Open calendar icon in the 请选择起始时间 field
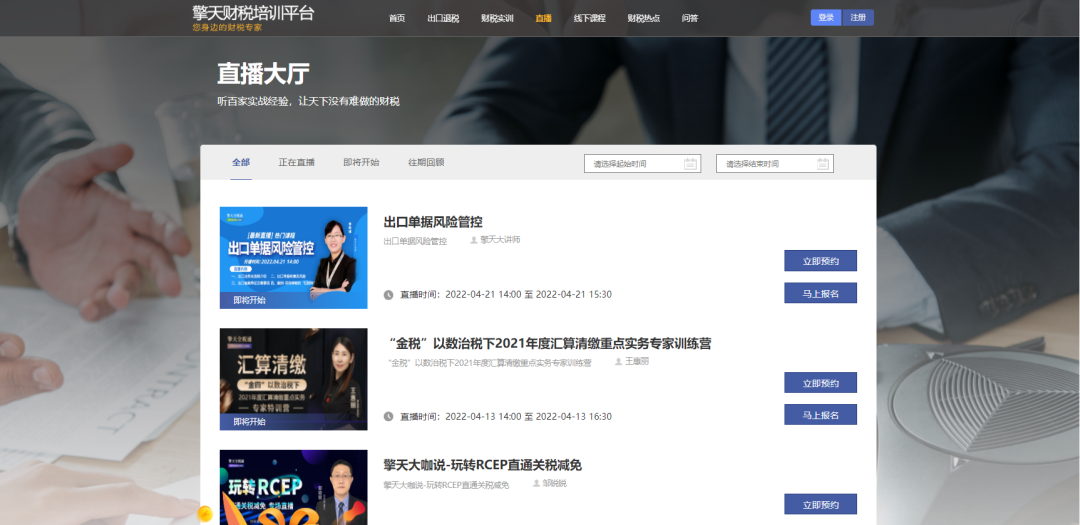This screenshot has width=1080, height=525. tap(691, 163)
